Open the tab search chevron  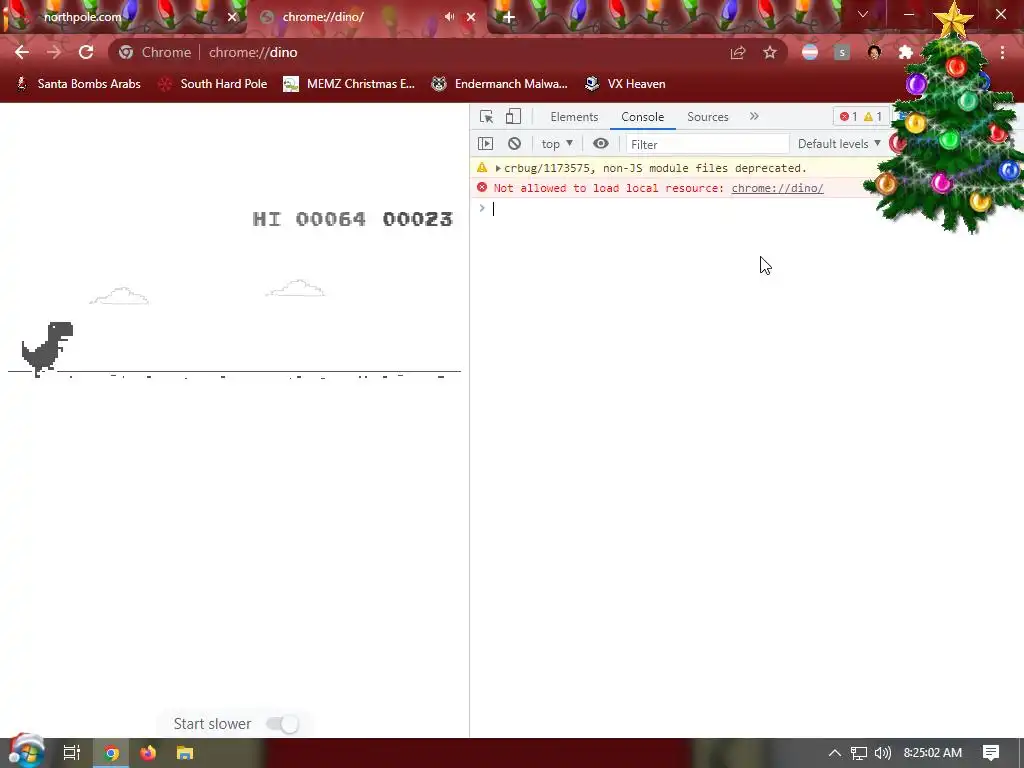863,14
